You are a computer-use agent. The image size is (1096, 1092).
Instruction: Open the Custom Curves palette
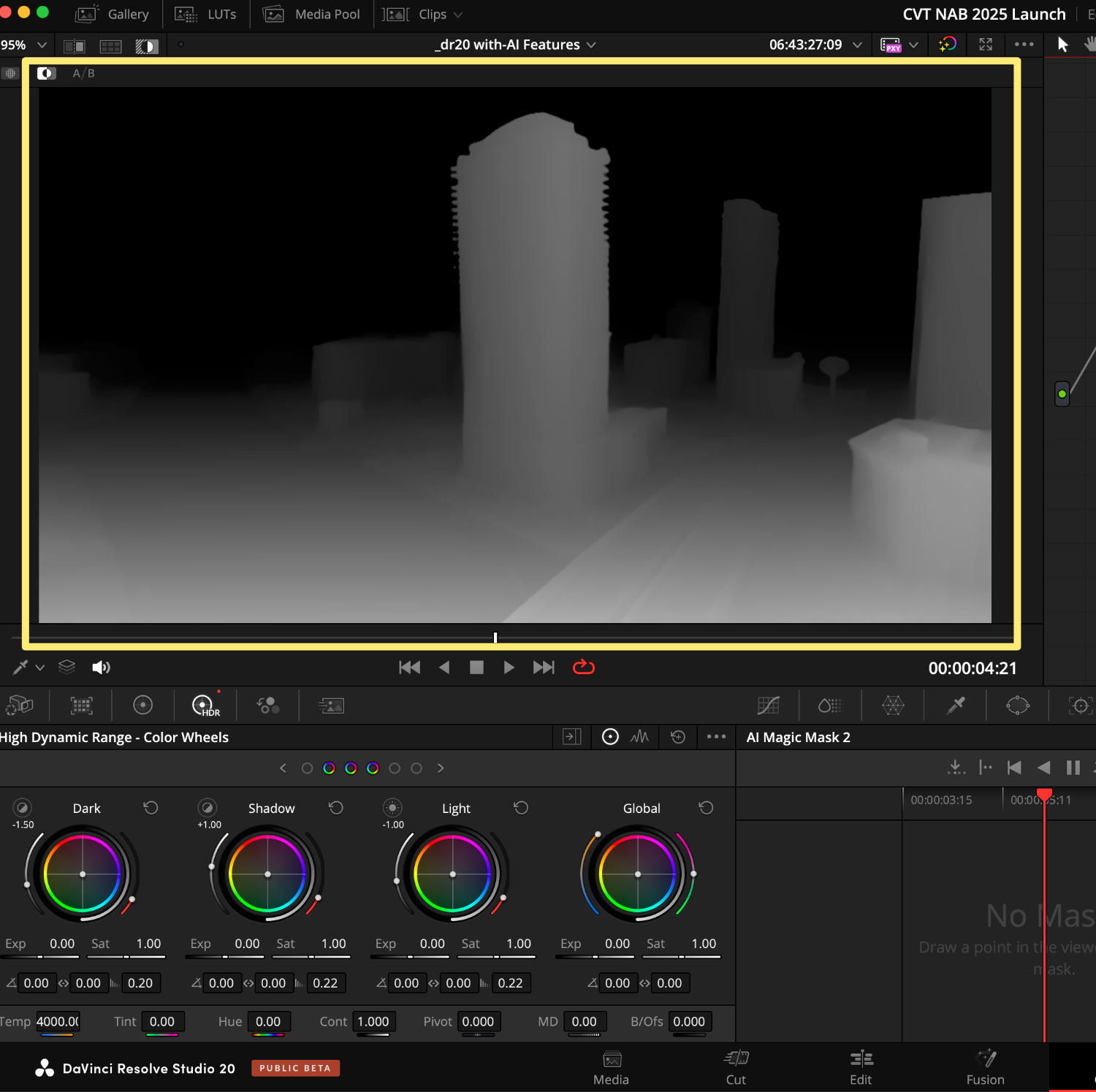[768, 705]
